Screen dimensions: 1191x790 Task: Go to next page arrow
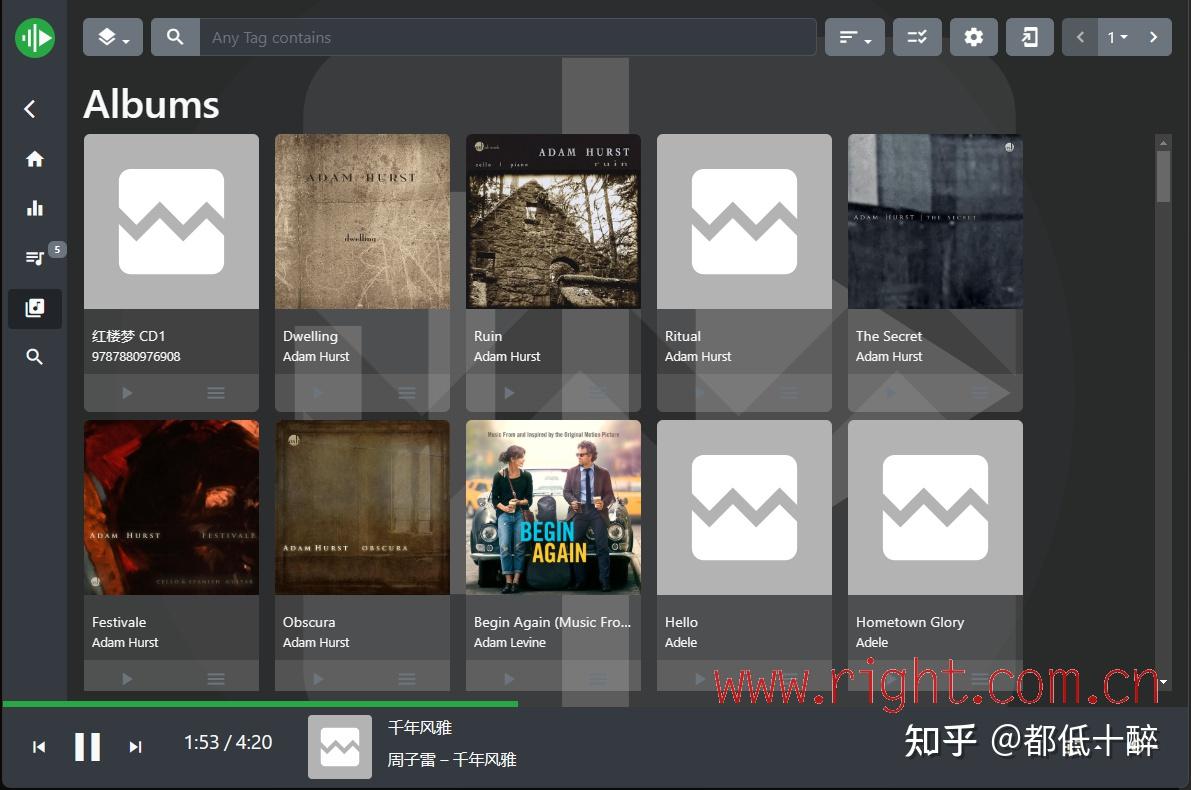tap(1153, 37)
